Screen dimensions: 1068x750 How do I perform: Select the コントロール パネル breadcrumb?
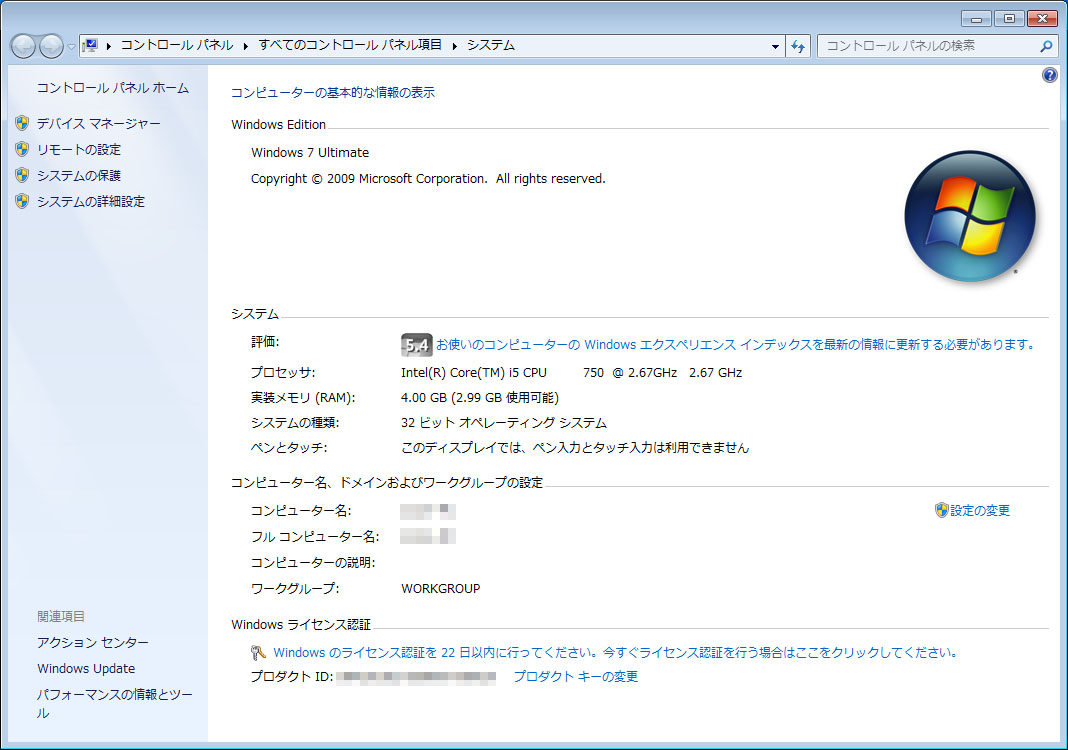click(176, 46)
